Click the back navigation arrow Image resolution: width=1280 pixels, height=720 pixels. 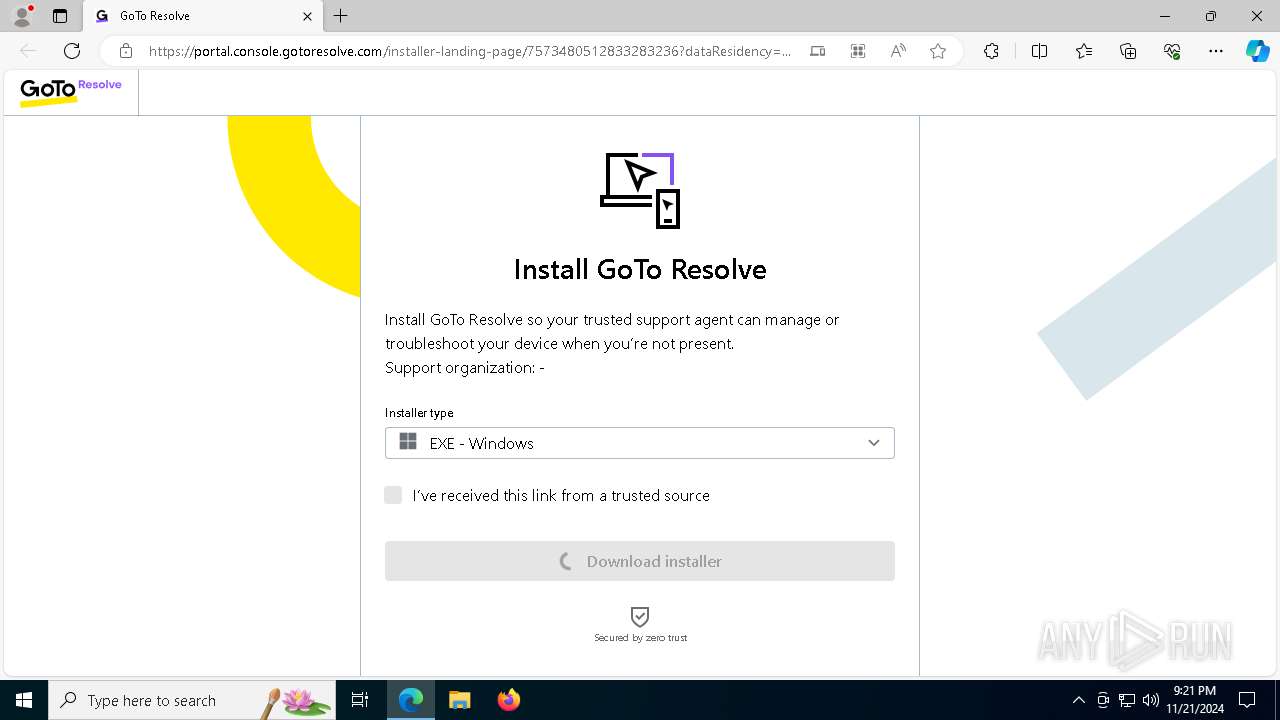pyautogui.click(x=28, y=51)
